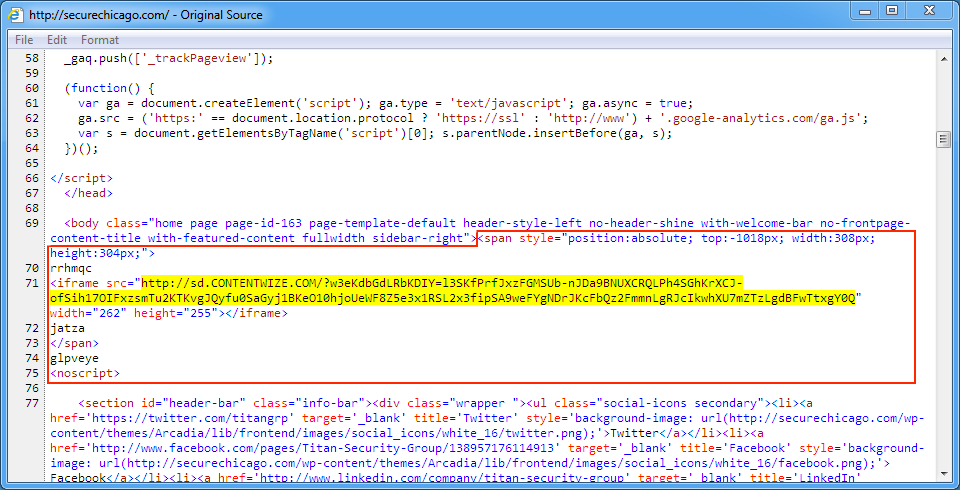This screenshot has height=490, width=960.
Task: Click line number 69
Action: [32, 224]
